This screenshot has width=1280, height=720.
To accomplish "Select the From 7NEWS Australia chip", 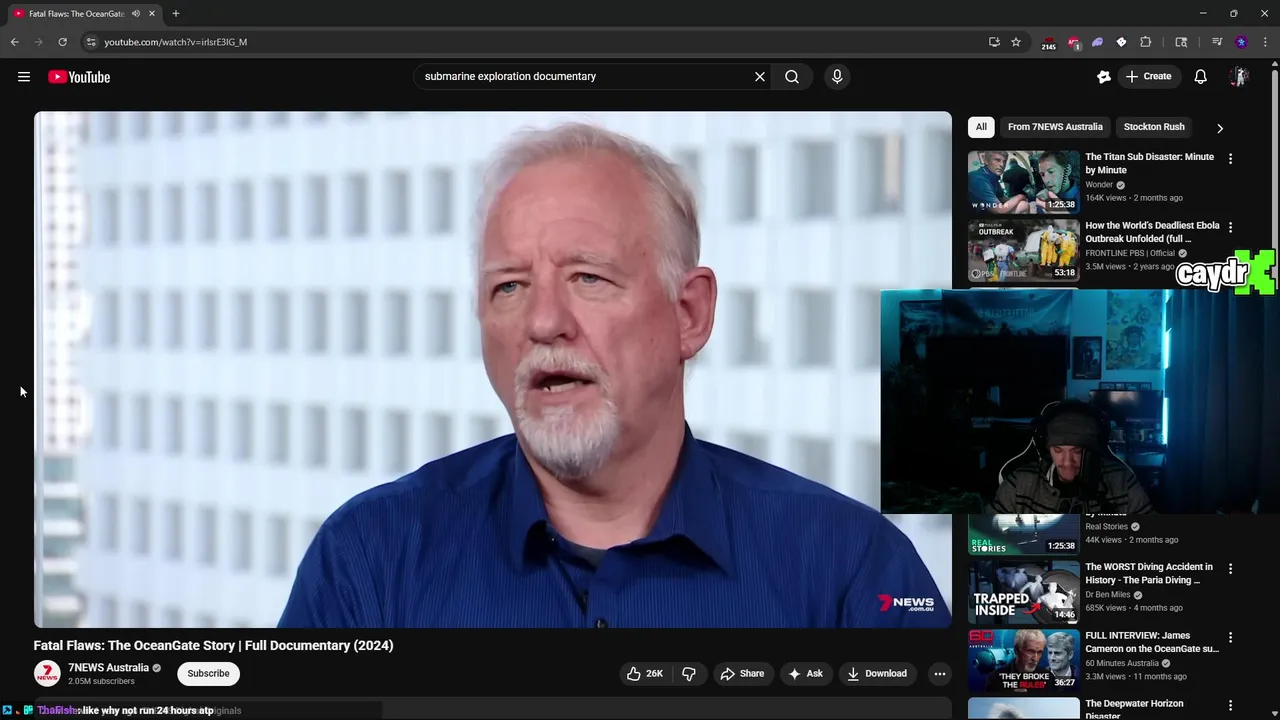I will click(1055, 127).
